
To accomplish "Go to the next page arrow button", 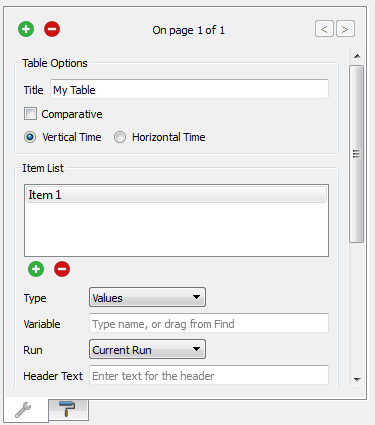I will pyautogui.click(x=345, y=29).
